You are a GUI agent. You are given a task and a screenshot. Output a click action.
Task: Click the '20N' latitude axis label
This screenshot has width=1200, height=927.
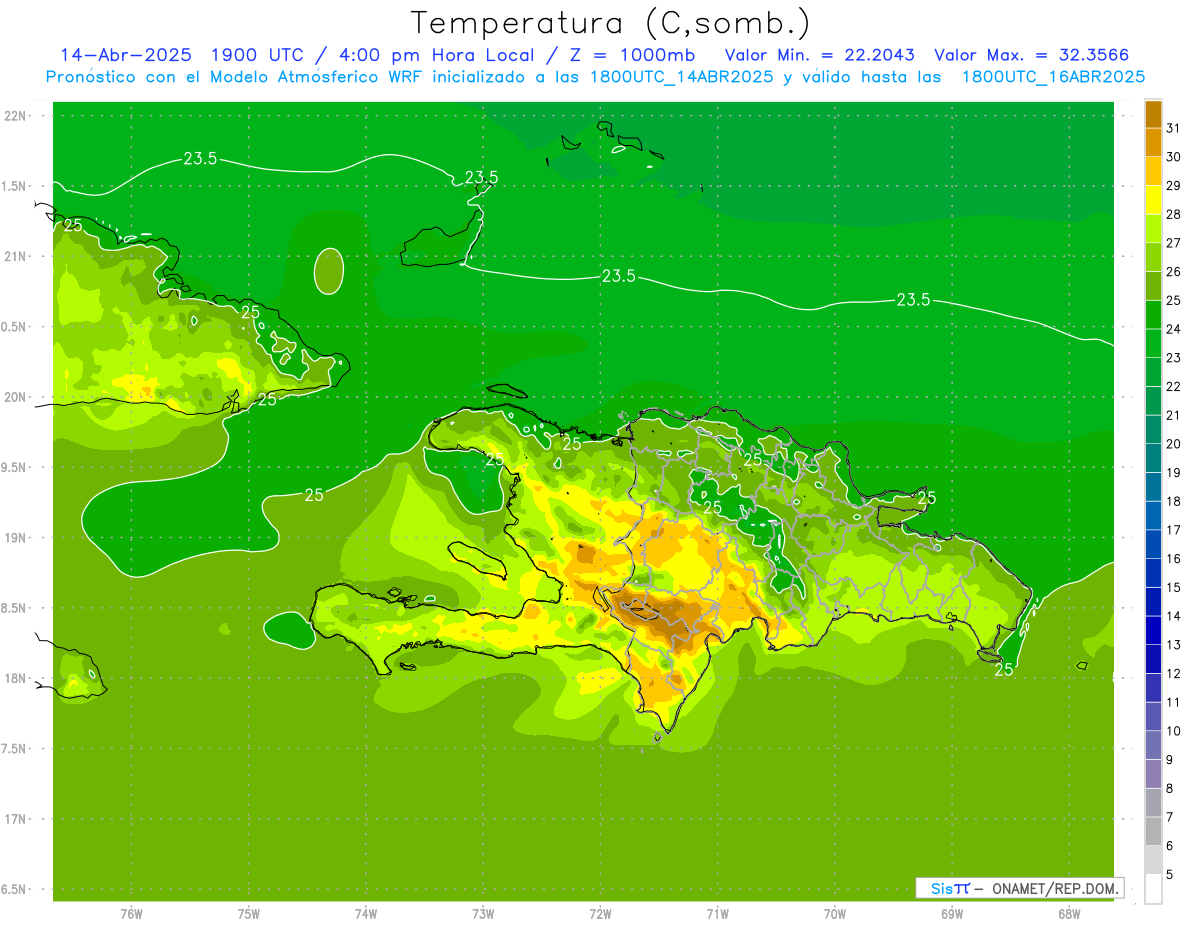pos(15,397)
